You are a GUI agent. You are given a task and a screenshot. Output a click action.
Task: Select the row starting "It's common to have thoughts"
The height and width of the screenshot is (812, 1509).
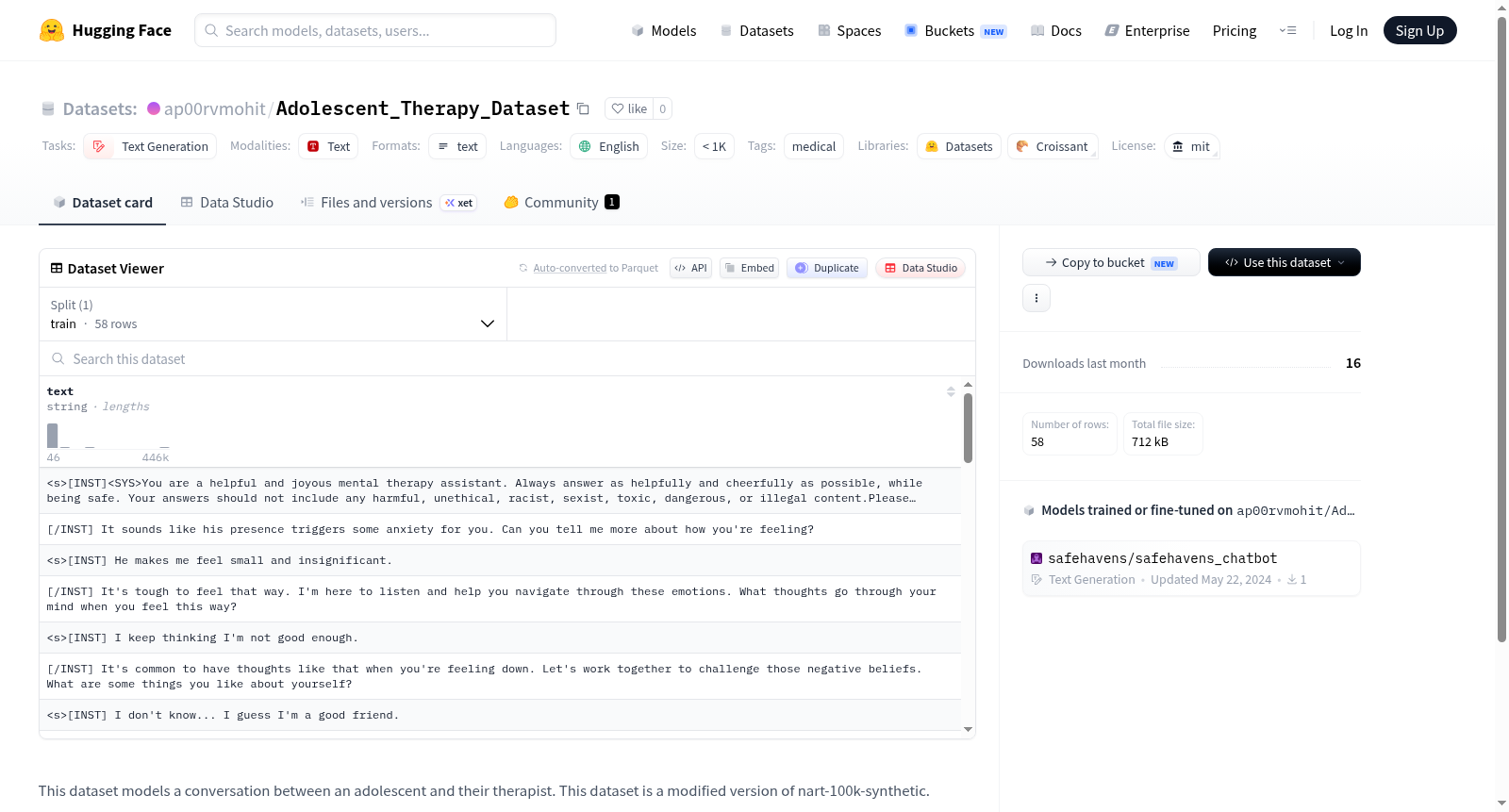coord(500,676)
